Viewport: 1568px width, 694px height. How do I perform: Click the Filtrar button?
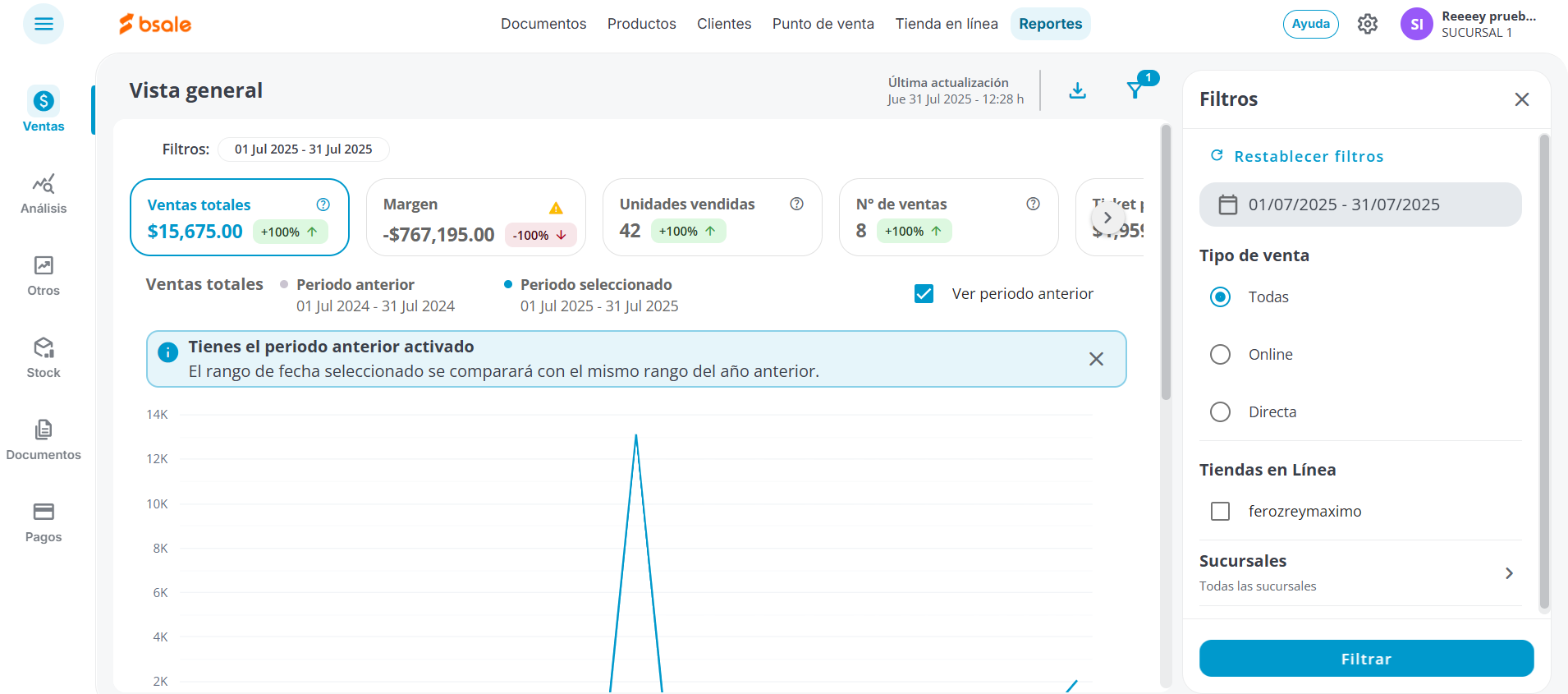coord(1366,659)
